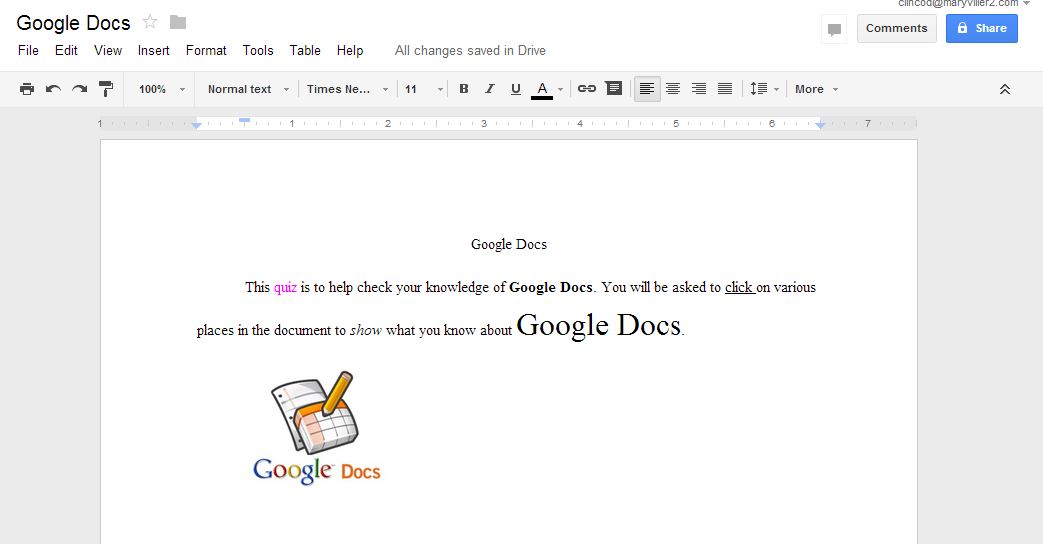Open the View menu
The width and height of the screenshot is (1043, 544).
108,51
